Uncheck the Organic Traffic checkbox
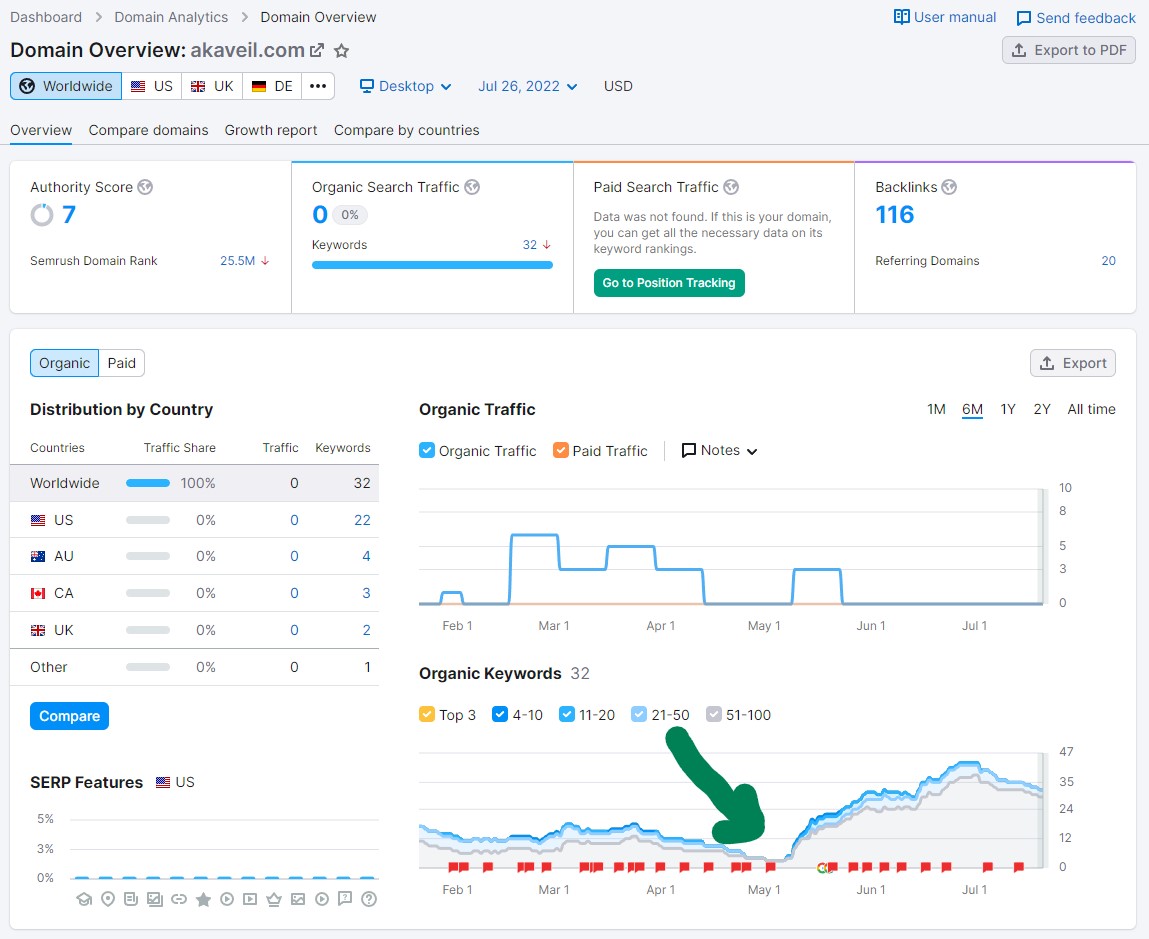The height and width of the screenshot is (939, 1149). (x=427, y=451)
